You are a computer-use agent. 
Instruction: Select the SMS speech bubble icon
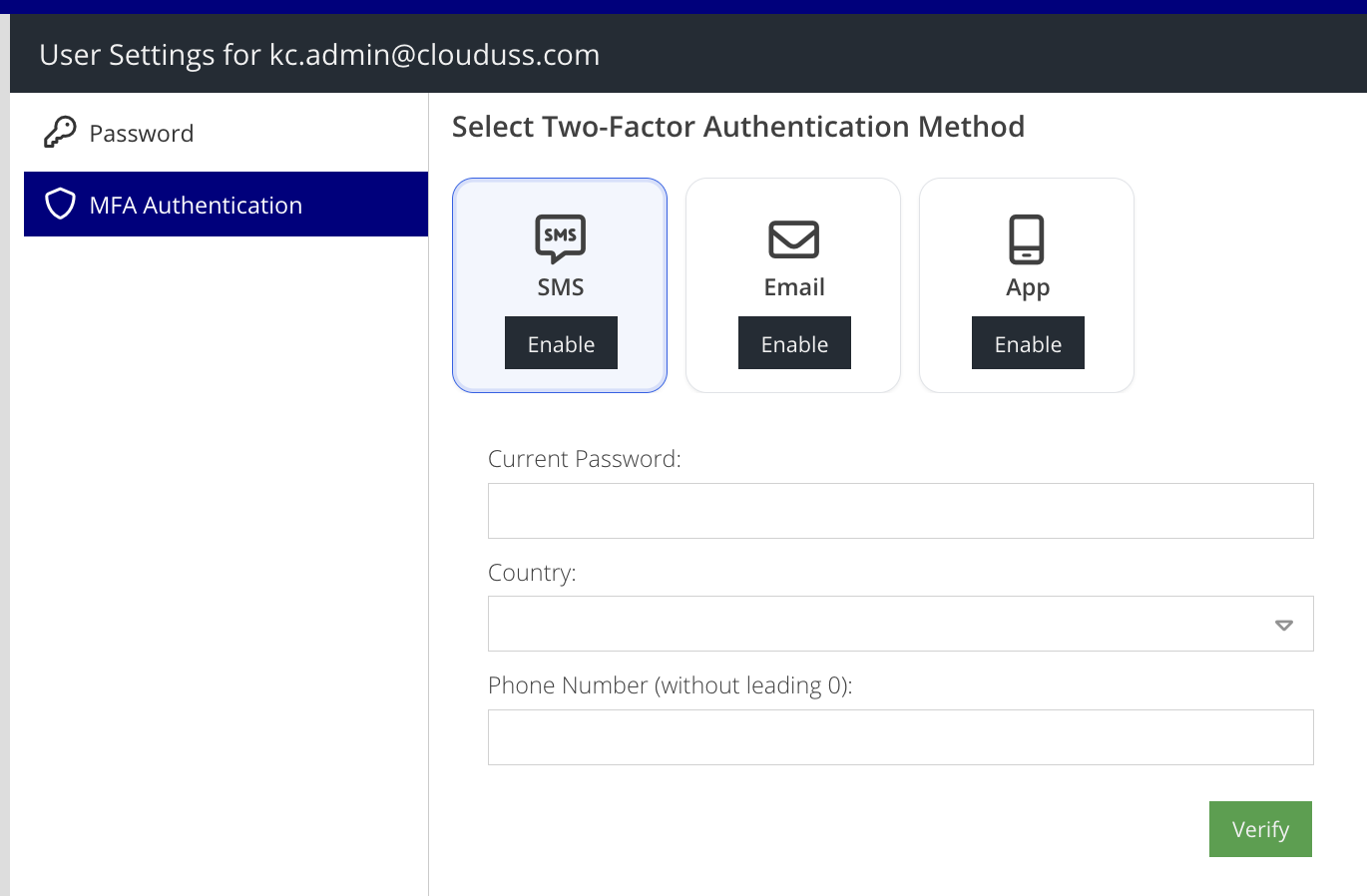[x=560, y=238]
